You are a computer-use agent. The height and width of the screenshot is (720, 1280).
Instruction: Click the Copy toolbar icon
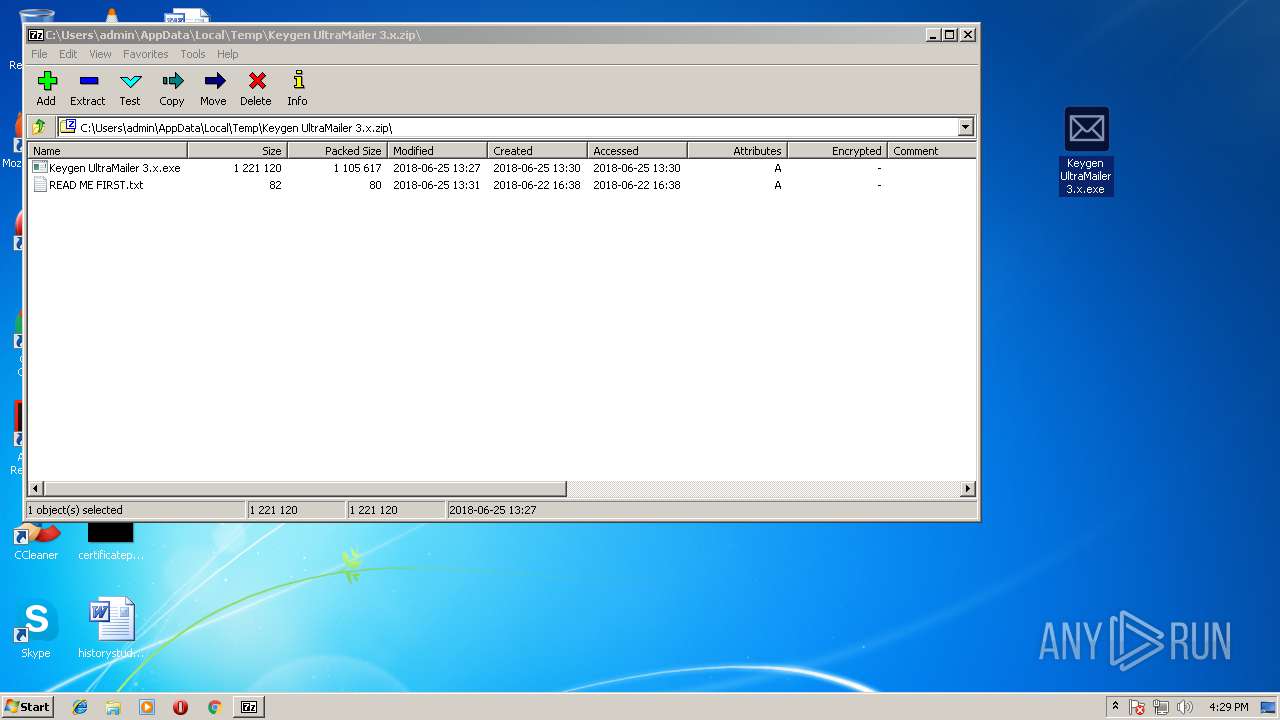[172, 88]
